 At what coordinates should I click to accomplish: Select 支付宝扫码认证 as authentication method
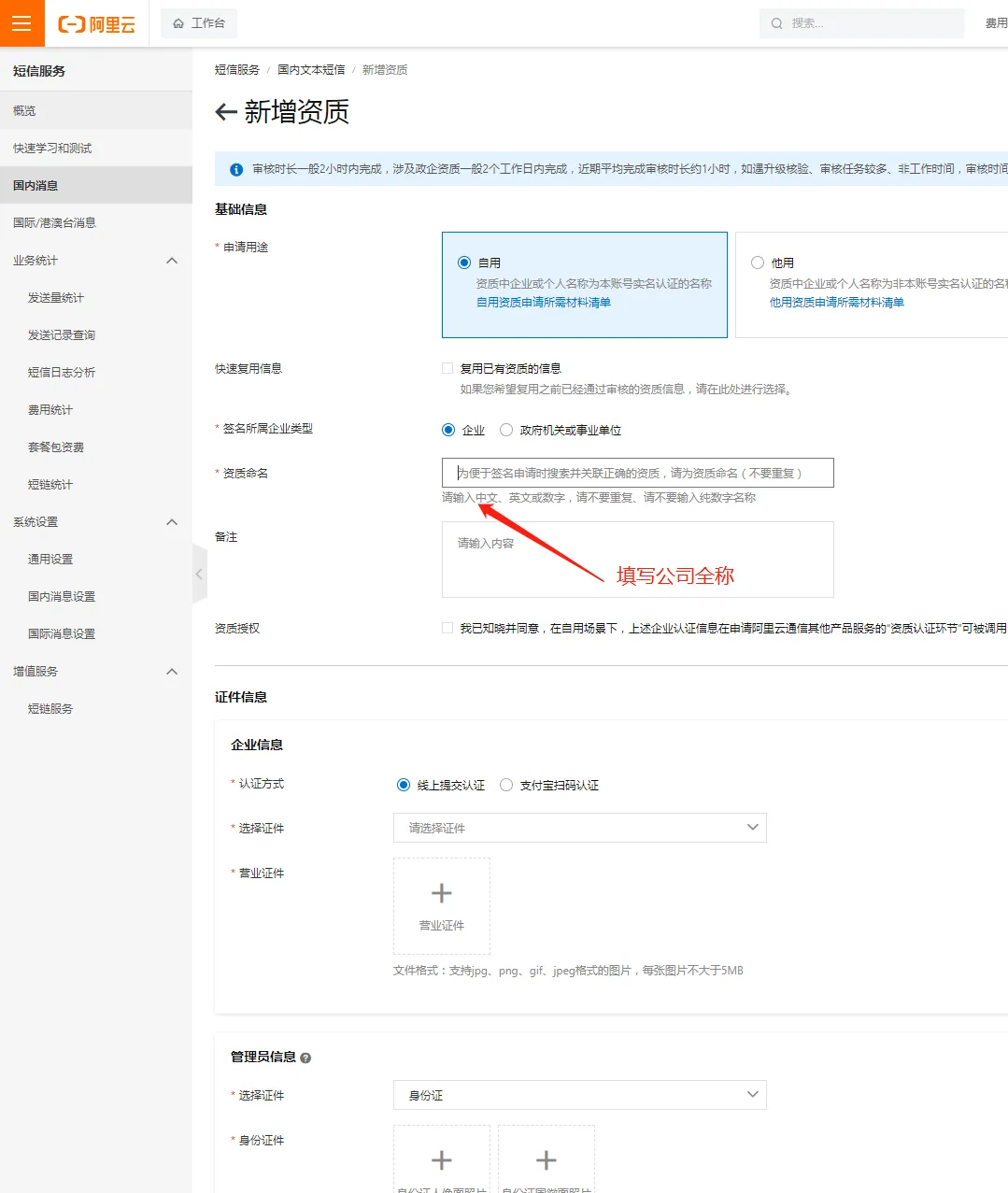(505, 785)
